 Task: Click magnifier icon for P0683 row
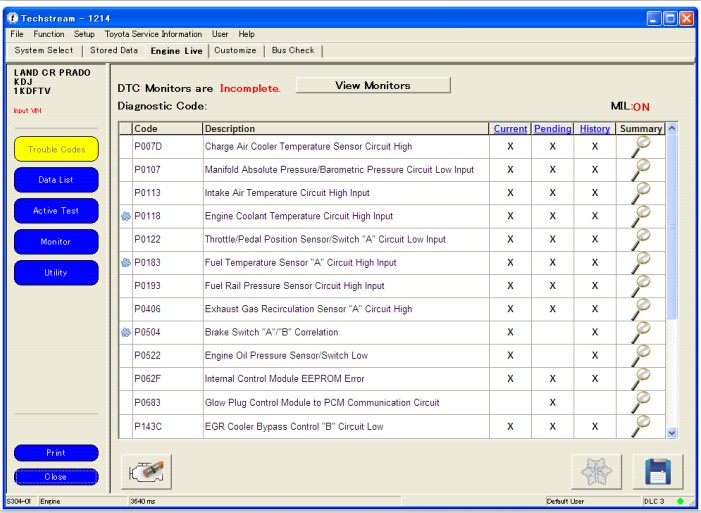[x=641, y=403]
